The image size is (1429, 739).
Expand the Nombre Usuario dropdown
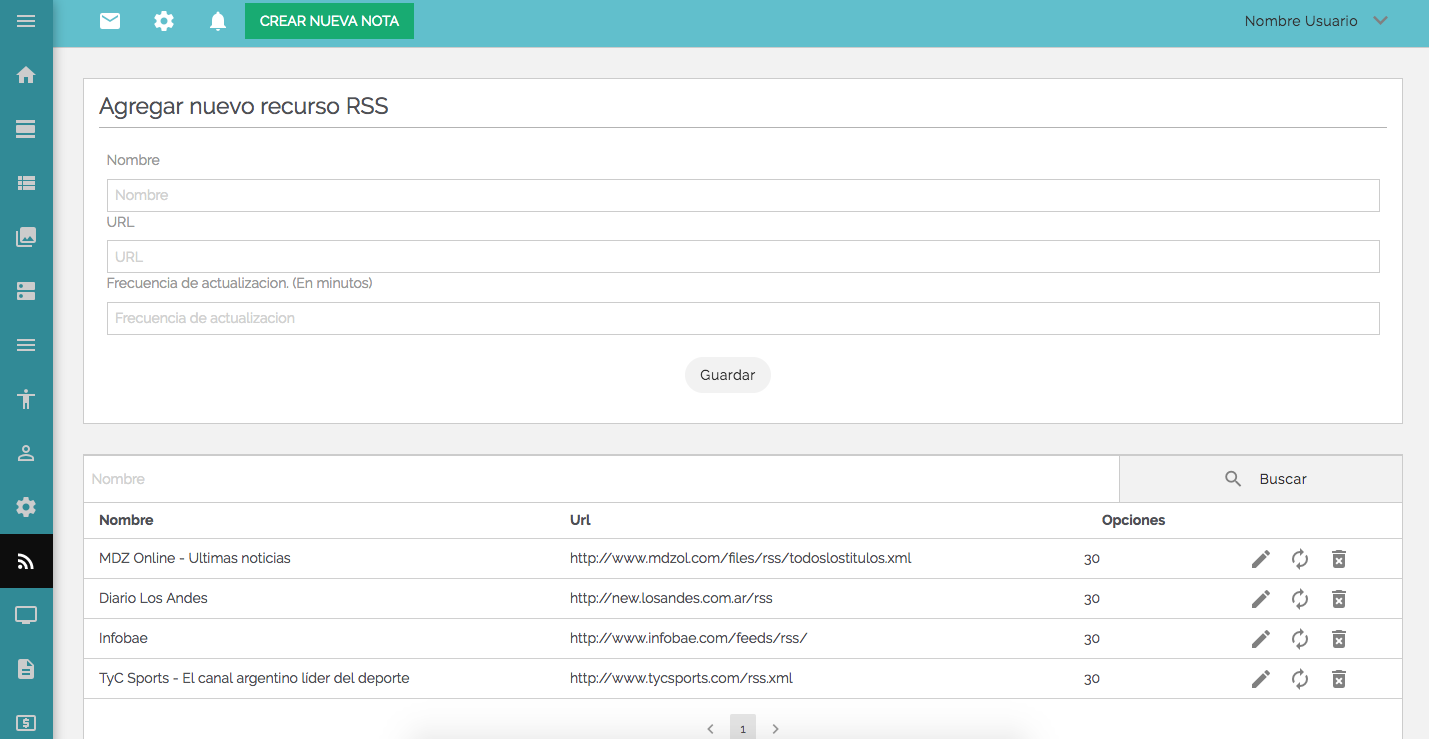pos(1316,21)
